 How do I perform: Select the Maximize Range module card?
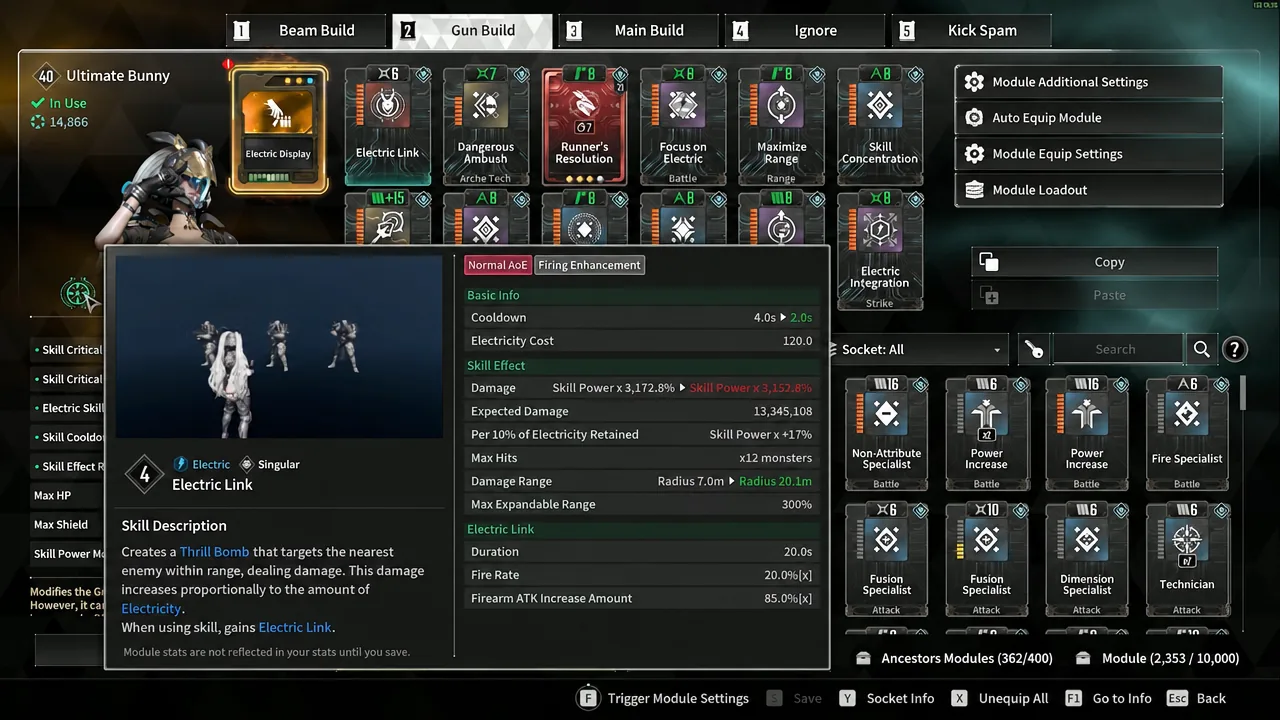pos(781,126)
